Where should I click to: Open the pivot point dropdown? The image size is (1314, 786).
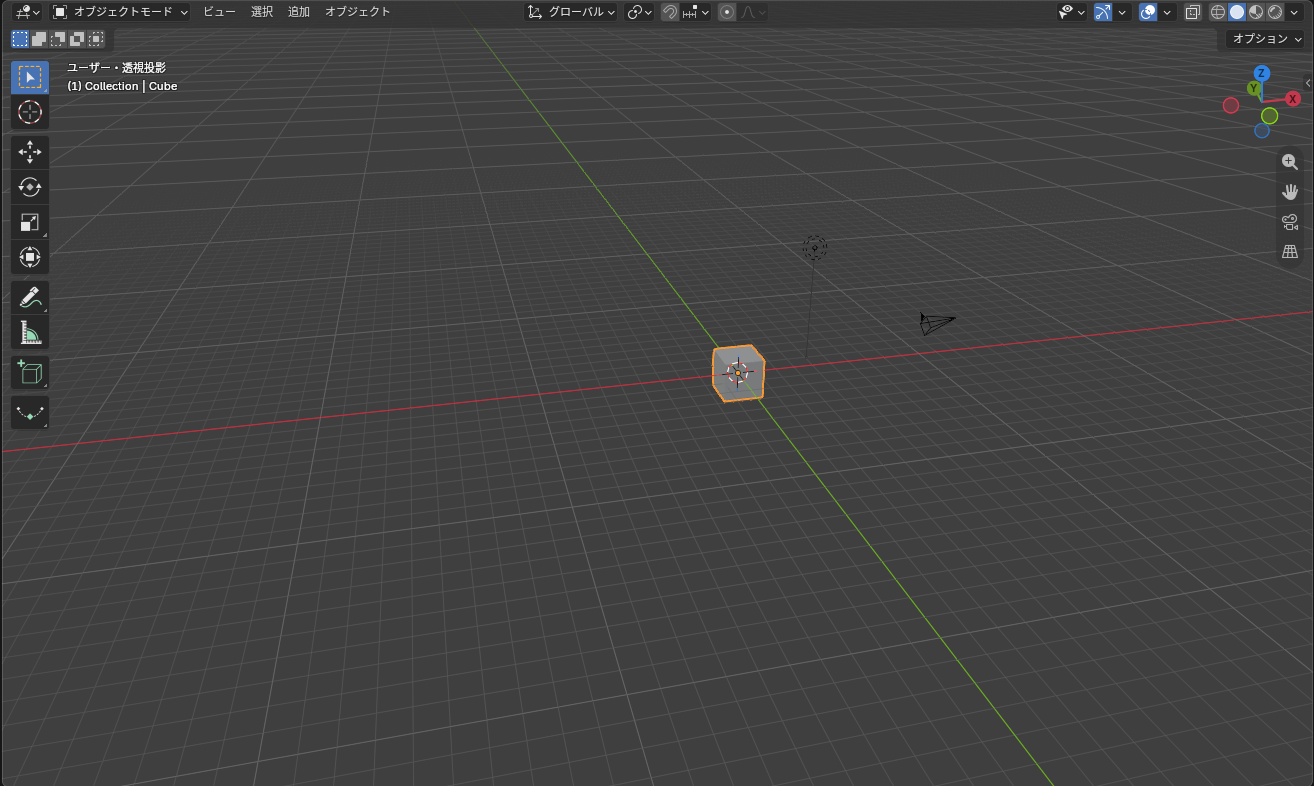(x=639, y=12)
